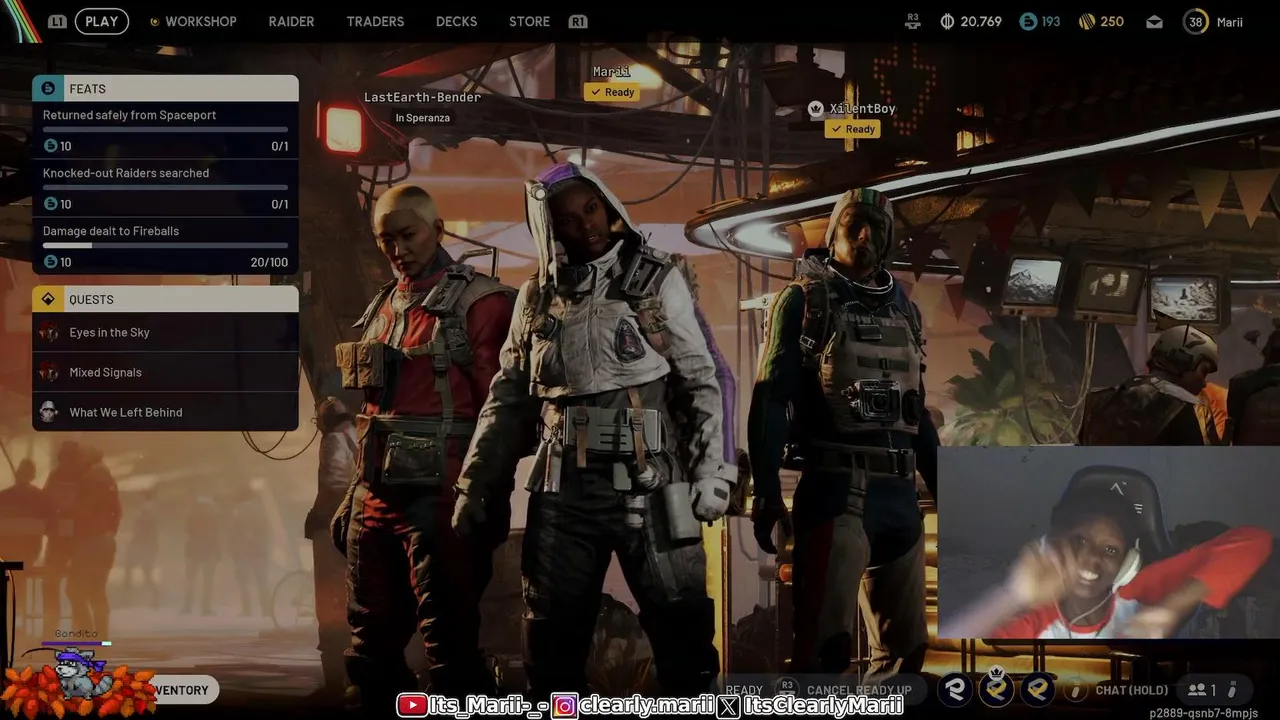1280x720 pixels.
Task: Open the PLAY tab
Action: pyautogui.click(x=101, y=21)
